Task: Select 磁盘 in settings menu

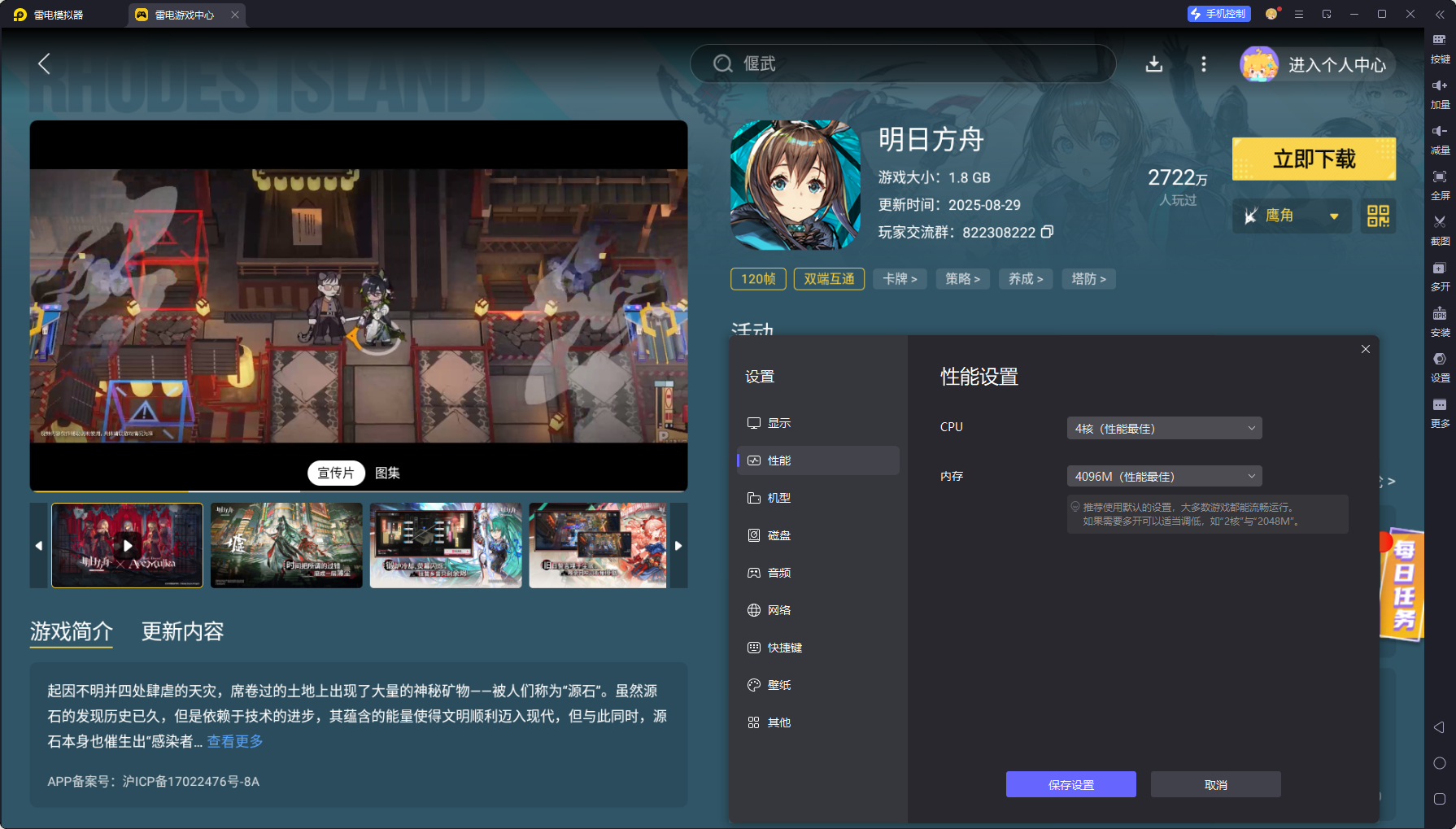Action: [817, 535]
